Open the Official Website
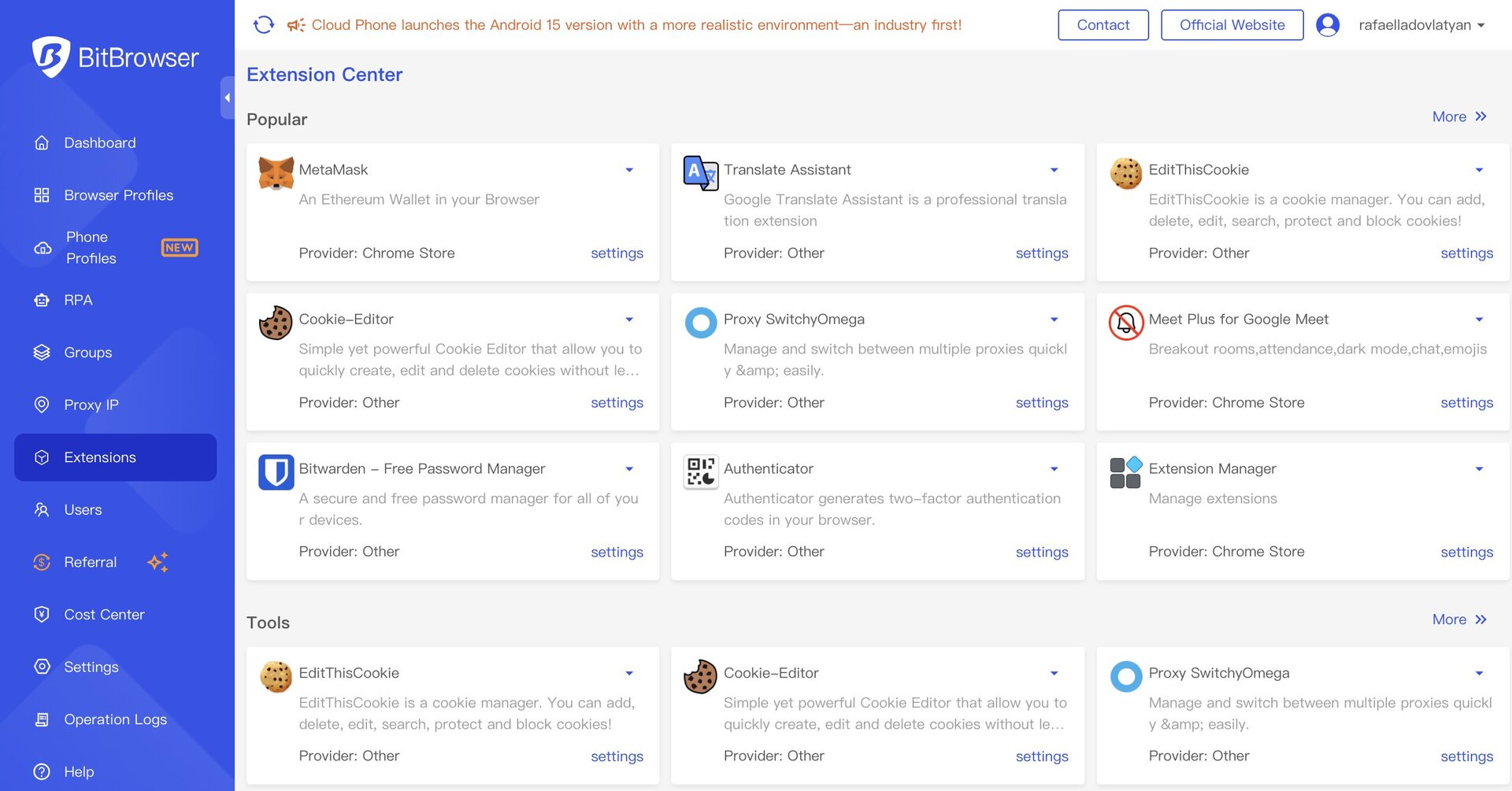This screenshot has height=791, width=1512. click(x=1232, y=24)
